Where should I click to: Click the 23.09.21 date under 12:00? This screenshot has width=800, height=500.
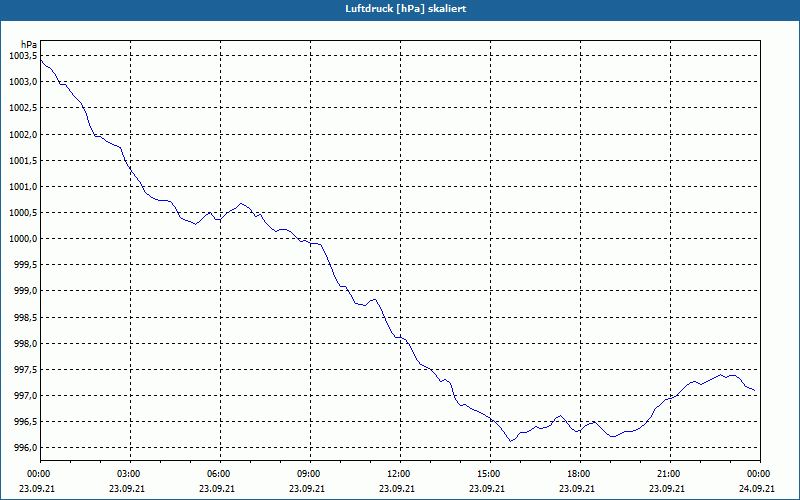(x=396, y=488)
